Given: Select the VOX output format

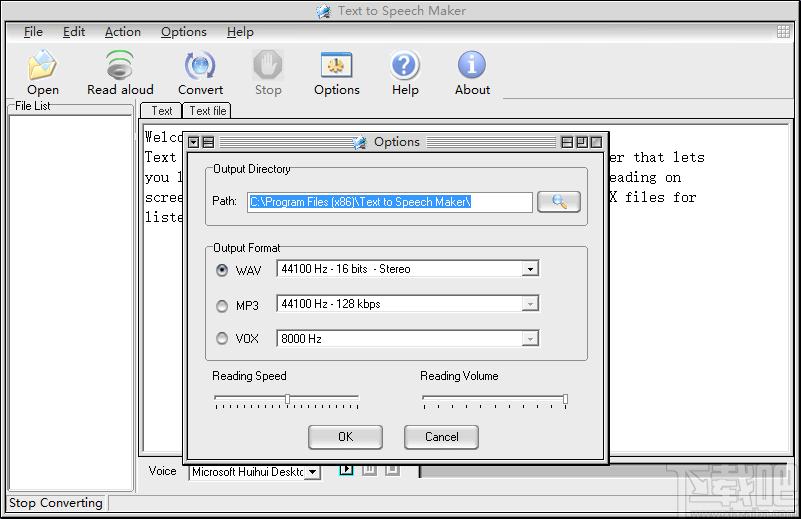Looking at the screenshot, I should point(222,338).
